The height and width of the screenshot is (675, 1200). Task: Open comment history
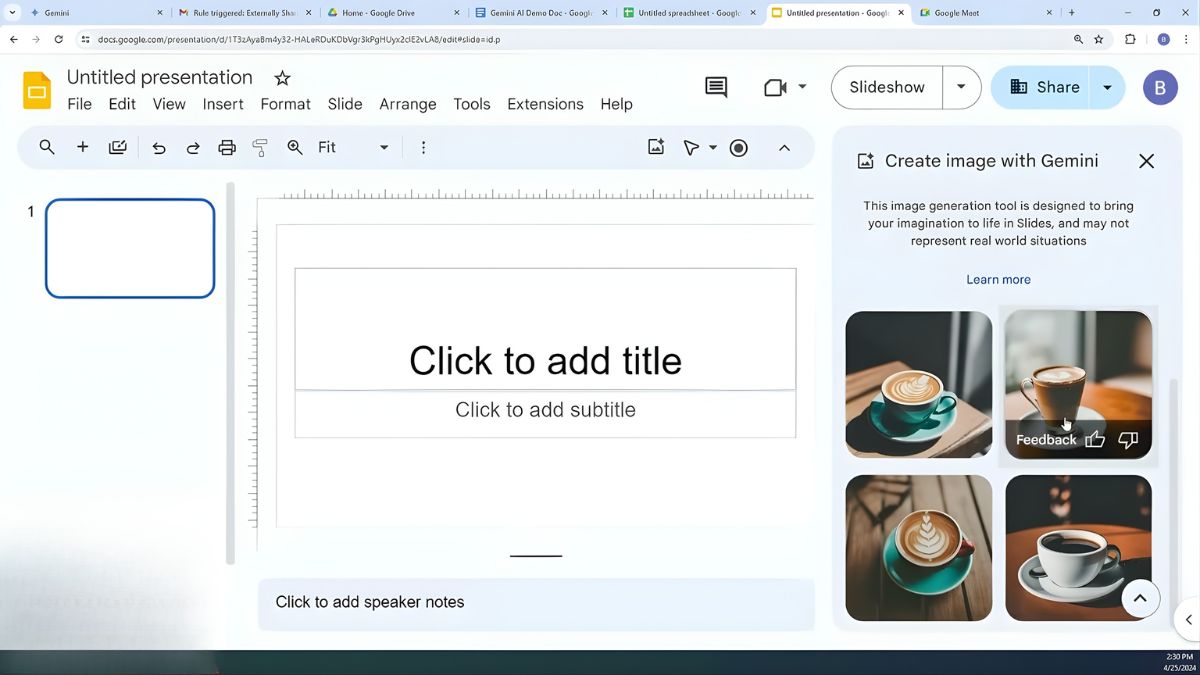(x=715, y=87)
